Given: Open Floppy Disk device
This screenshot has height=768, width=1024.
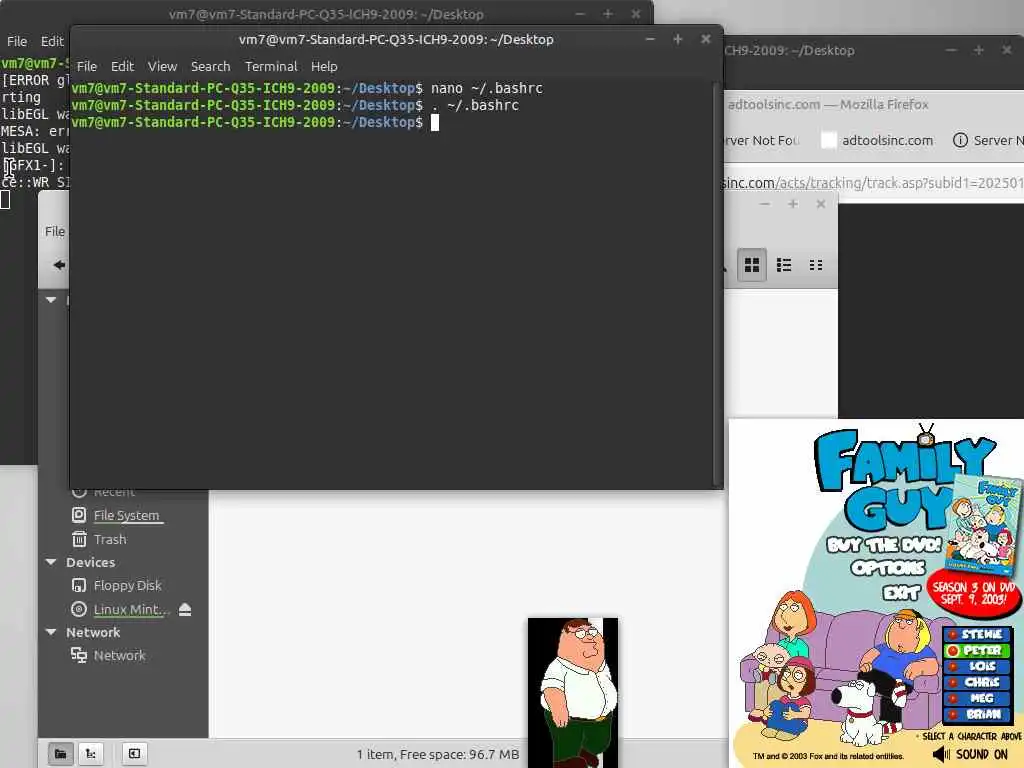Looking at the screenshot, I should [x=127, y=585].
